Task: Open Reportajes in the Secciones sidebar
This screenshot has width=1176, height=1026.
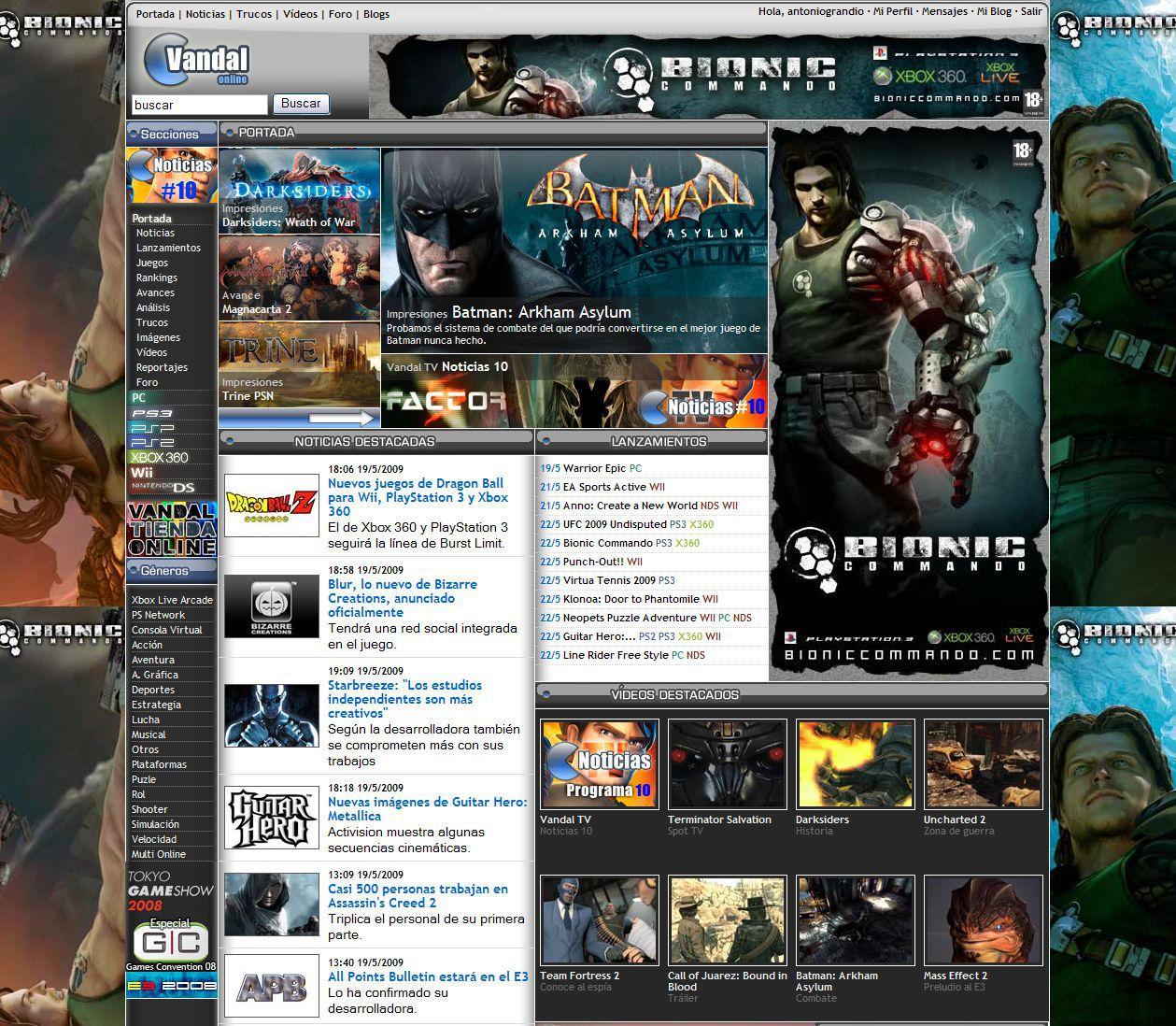Action: [162, 367]
